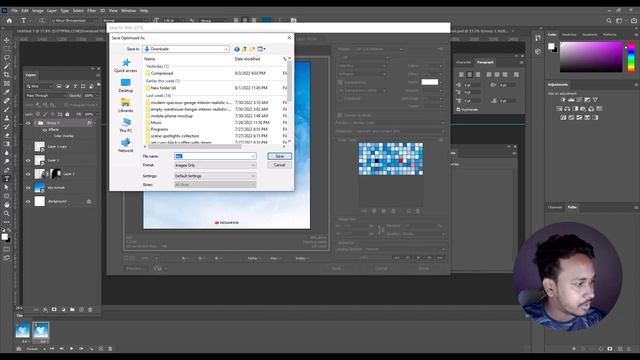The width and height of the screenshot is (640, 360).
Task: Open the Image menu
Action: point(38,11)
